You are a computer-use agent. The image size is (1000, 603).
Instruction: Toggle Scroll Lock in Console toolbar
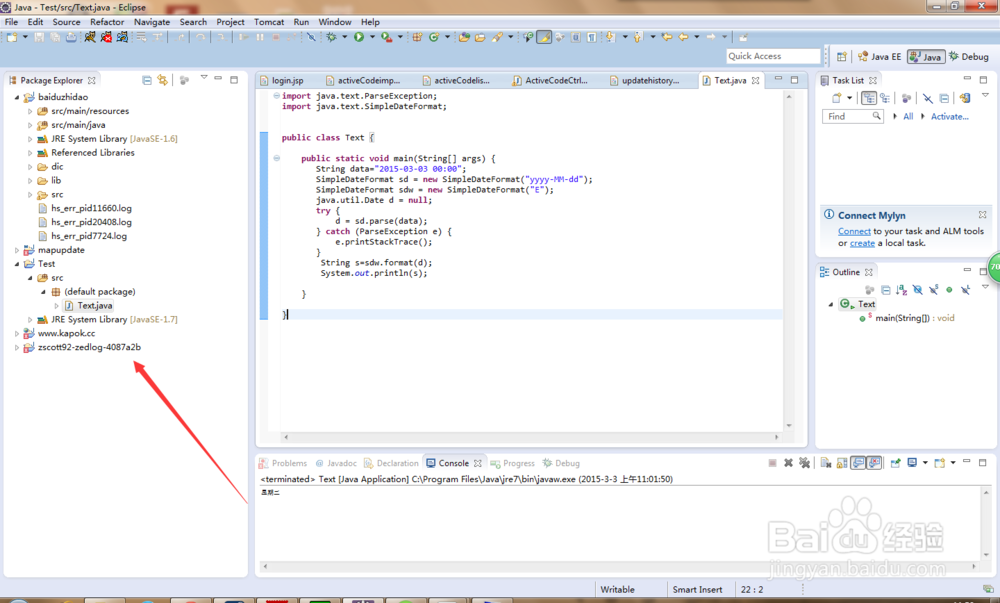click(x=842, y=463)
